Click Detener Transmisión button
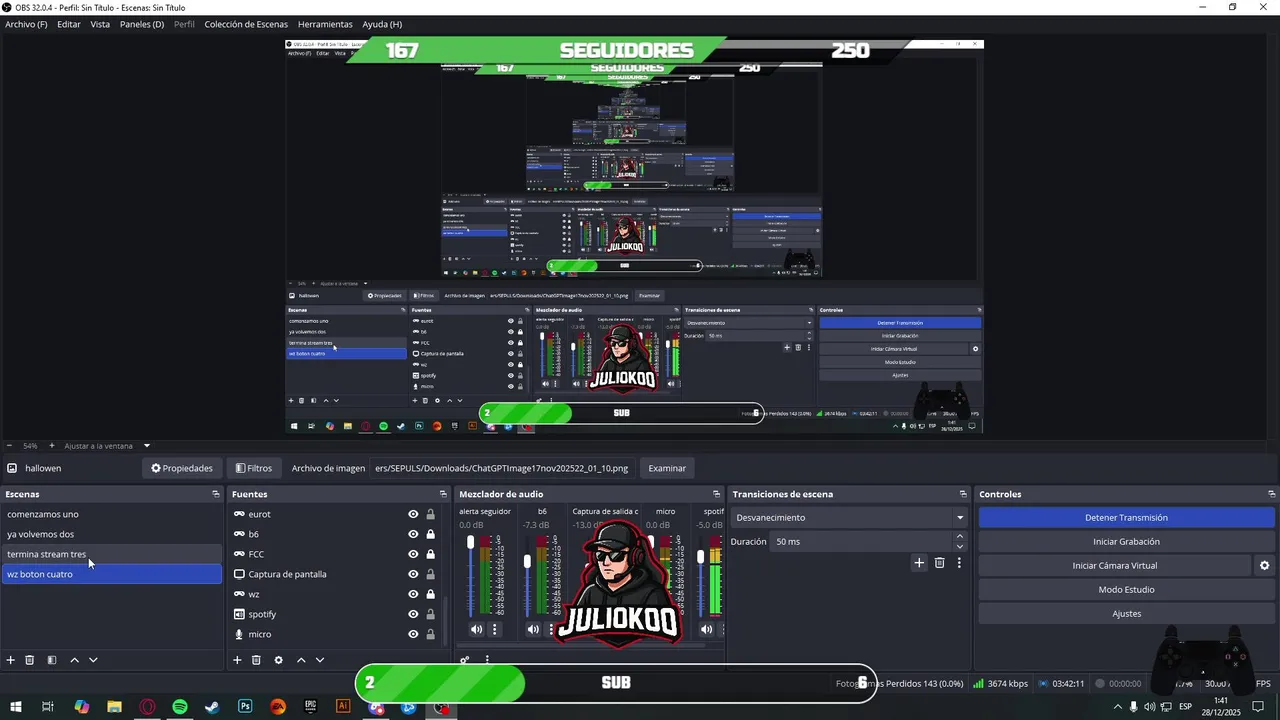1280x720 pixels. pyautogui.click(x=1126, y=518)
